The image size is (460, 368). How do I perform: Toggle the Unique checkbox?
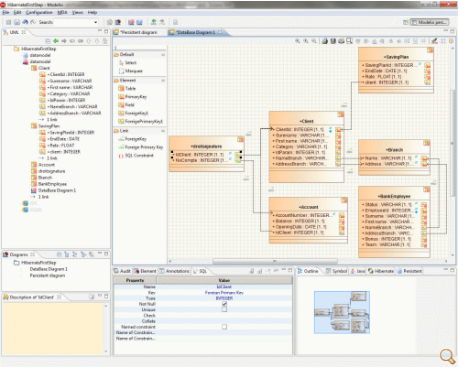pos(224,310)
